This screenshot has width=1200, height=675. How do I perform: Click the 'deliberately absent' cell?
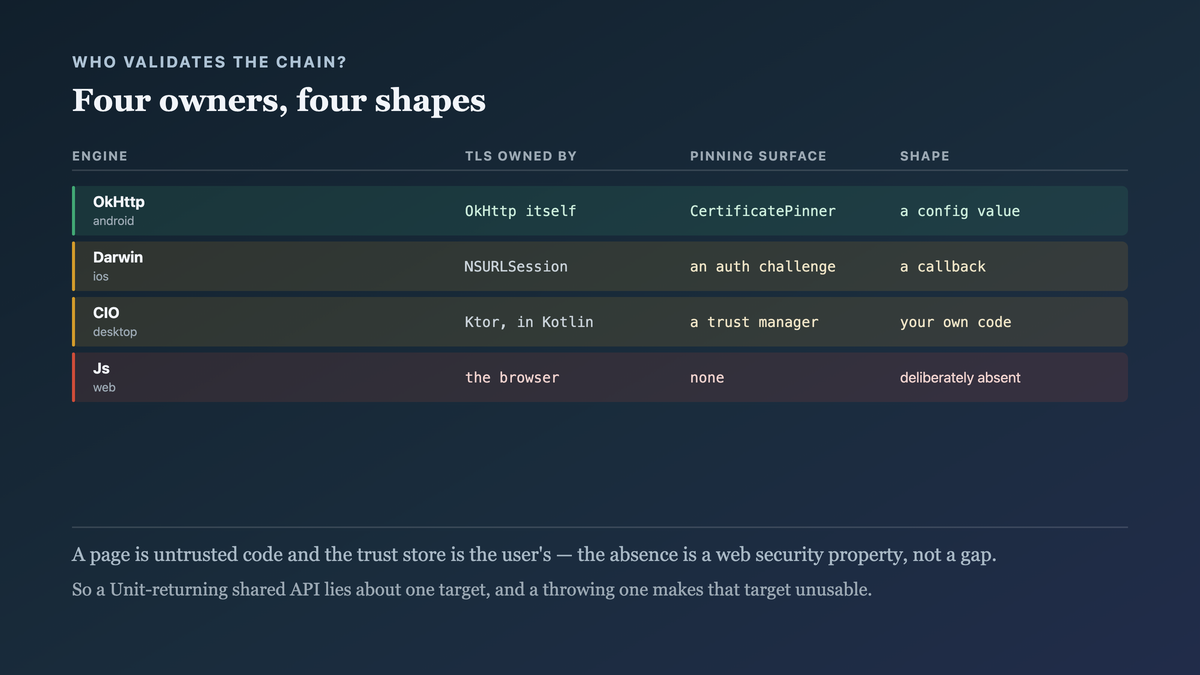coord(960,378)
